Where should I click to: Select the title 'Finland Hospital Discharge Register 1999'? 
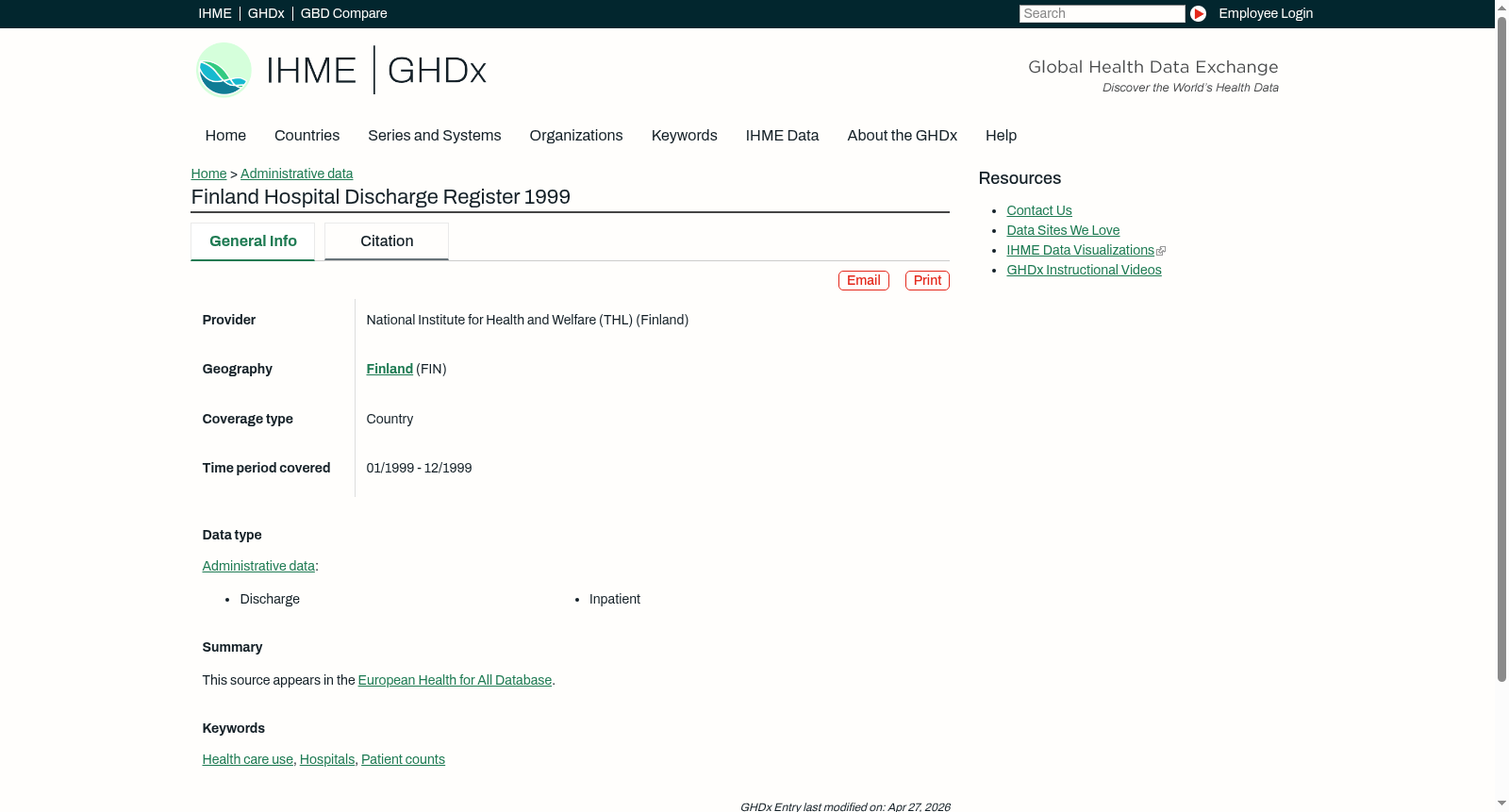(x=381, y=197)
